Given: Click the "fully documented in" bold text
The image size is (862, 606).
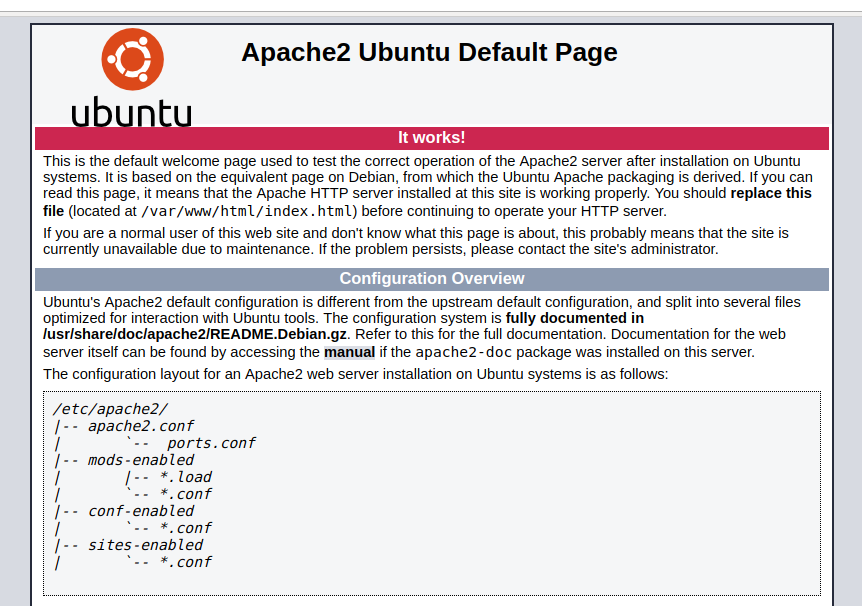Looking at the screenshot, I should pos(574,318).
